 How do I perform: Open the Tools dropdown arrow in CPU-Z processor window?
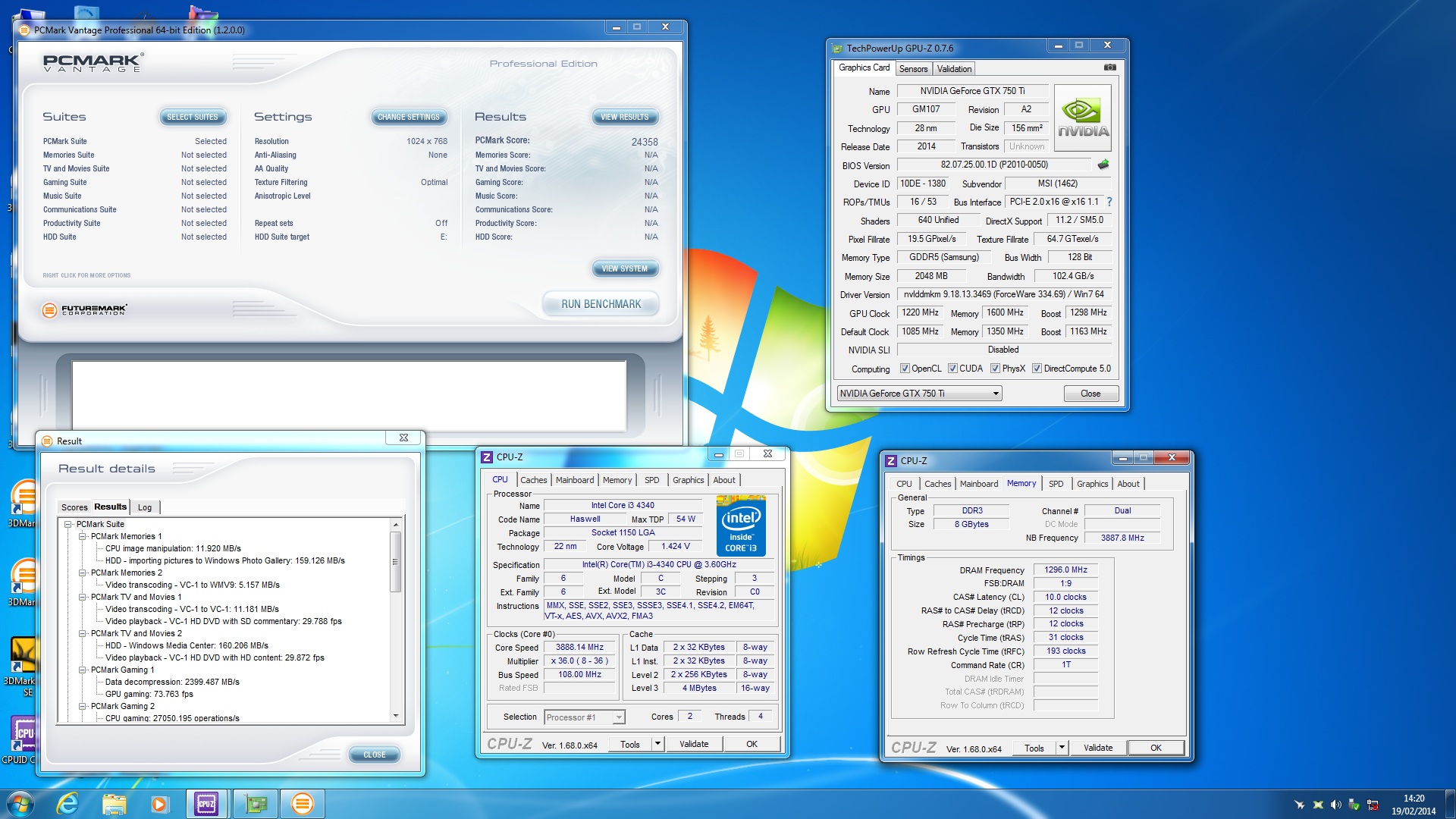tap(657, 744)
